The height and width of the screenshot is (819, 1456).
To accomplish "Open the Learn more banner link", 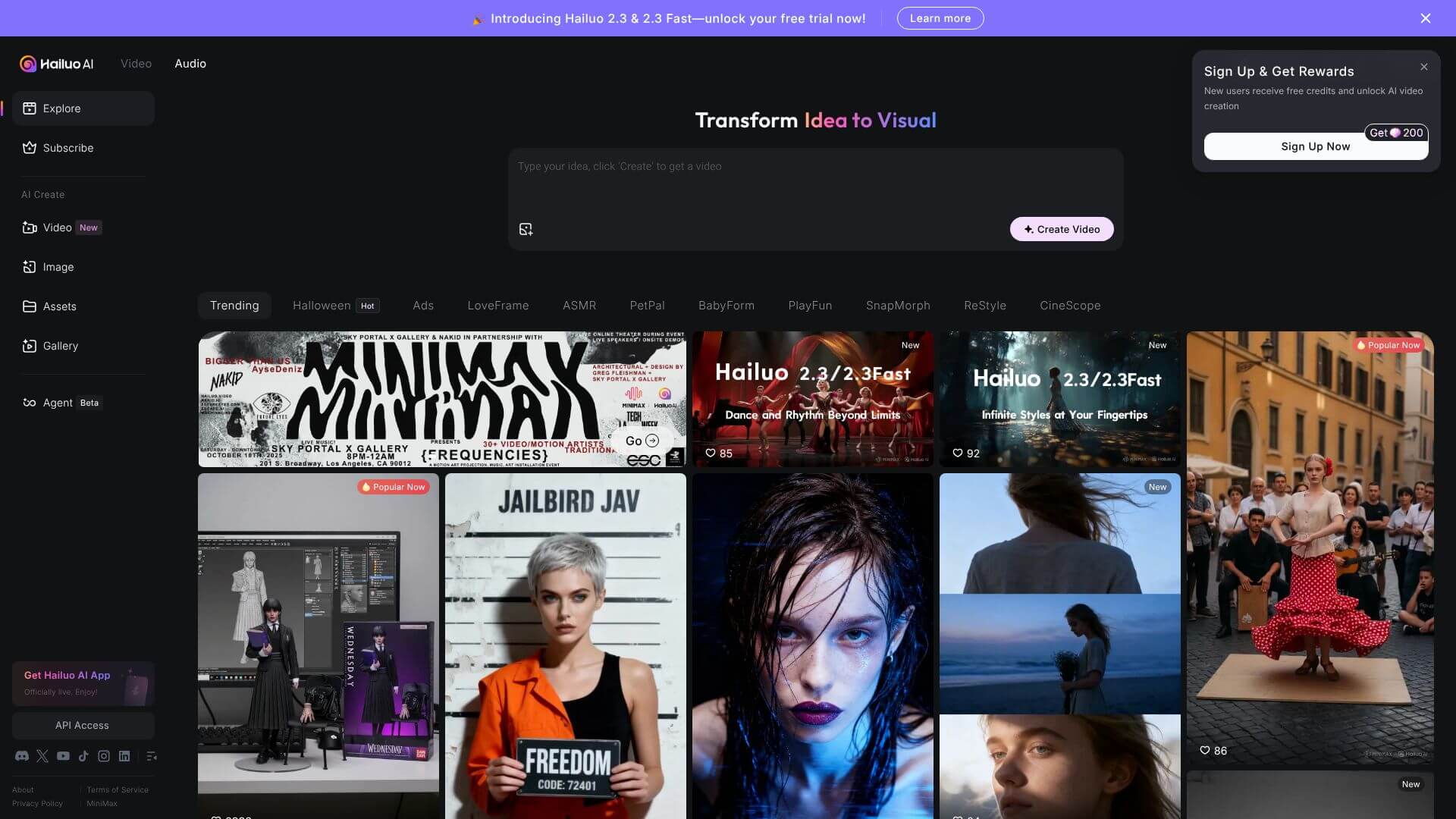I will pos(940,17).
